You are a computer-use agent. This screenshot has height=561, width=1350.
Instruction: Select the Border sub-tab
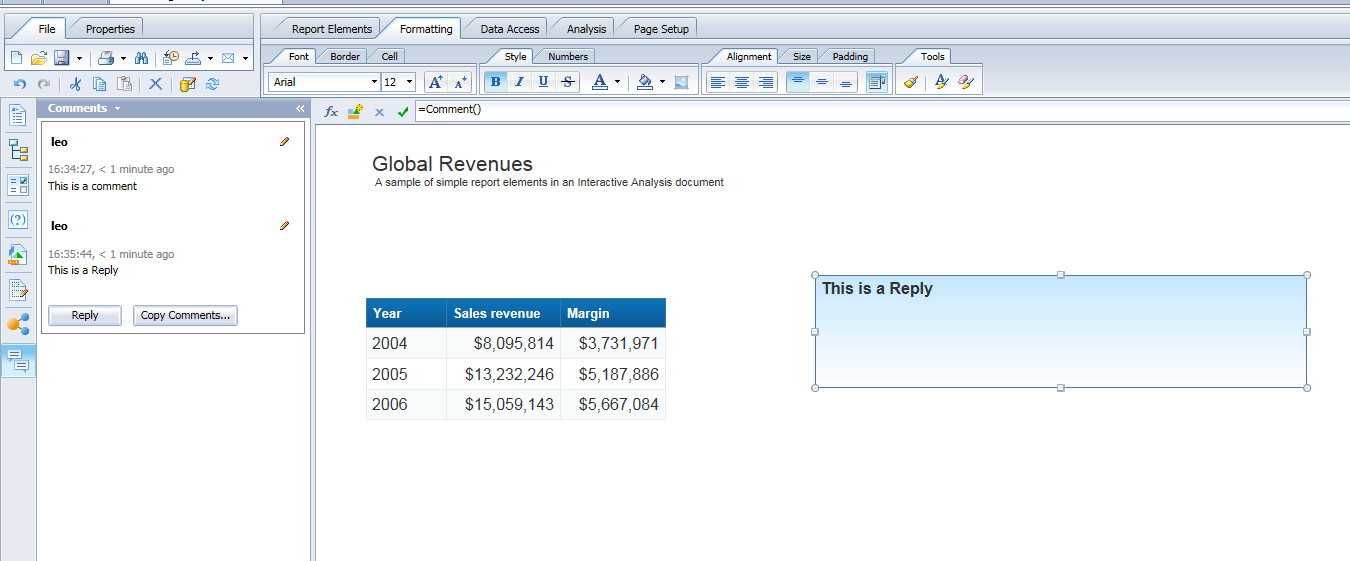[x=345, y=57]
